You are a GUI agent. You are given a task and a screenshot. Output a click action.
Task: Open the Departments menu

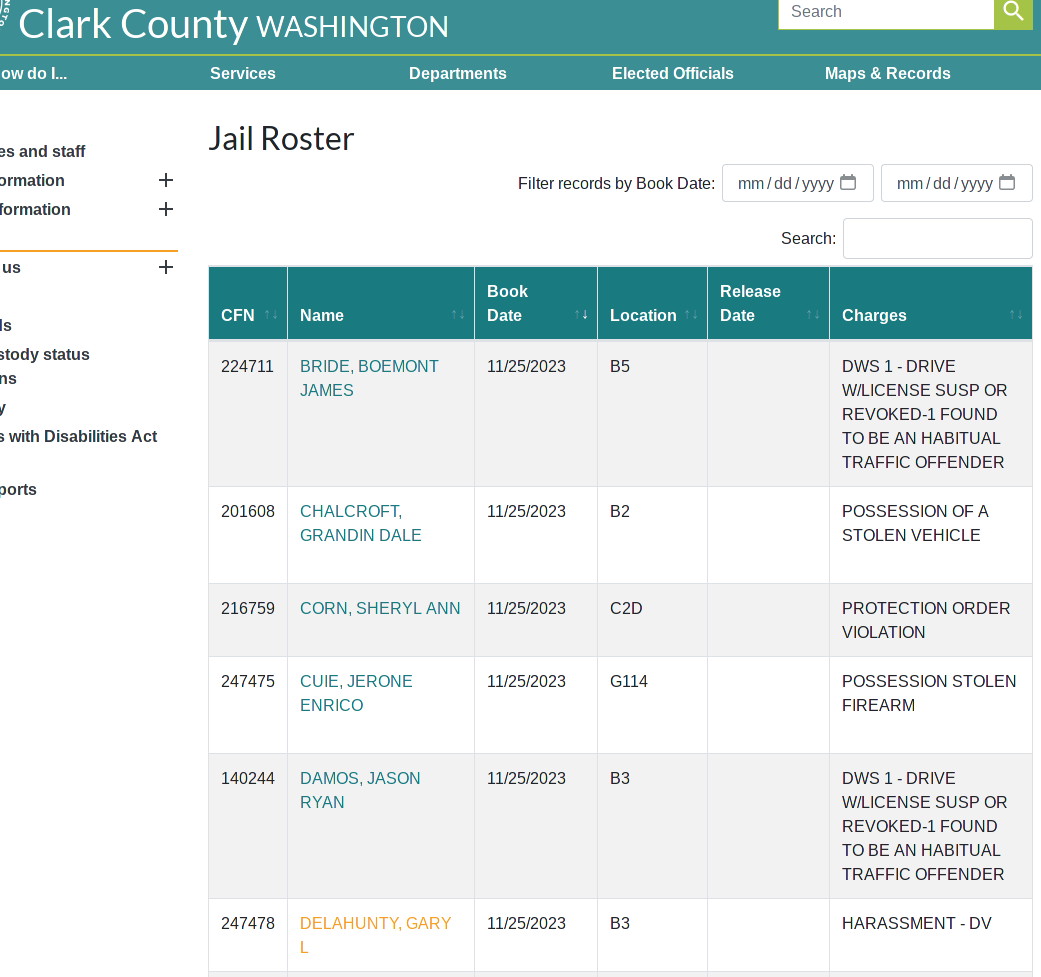[x=458, y=73]
